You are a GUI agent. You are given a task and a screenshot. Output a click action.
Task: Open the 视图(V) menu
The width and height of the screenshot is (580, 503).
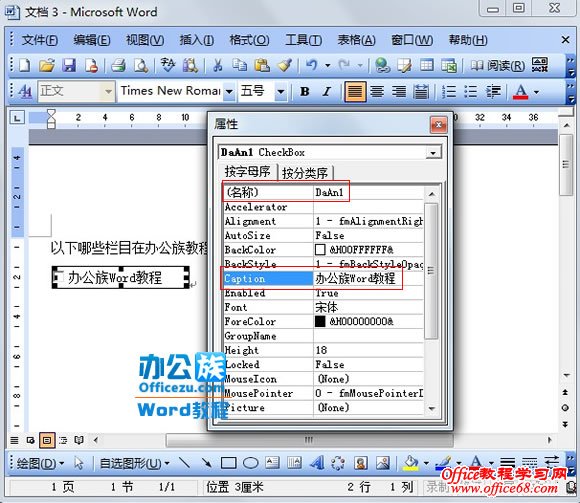tap(145, 40)
